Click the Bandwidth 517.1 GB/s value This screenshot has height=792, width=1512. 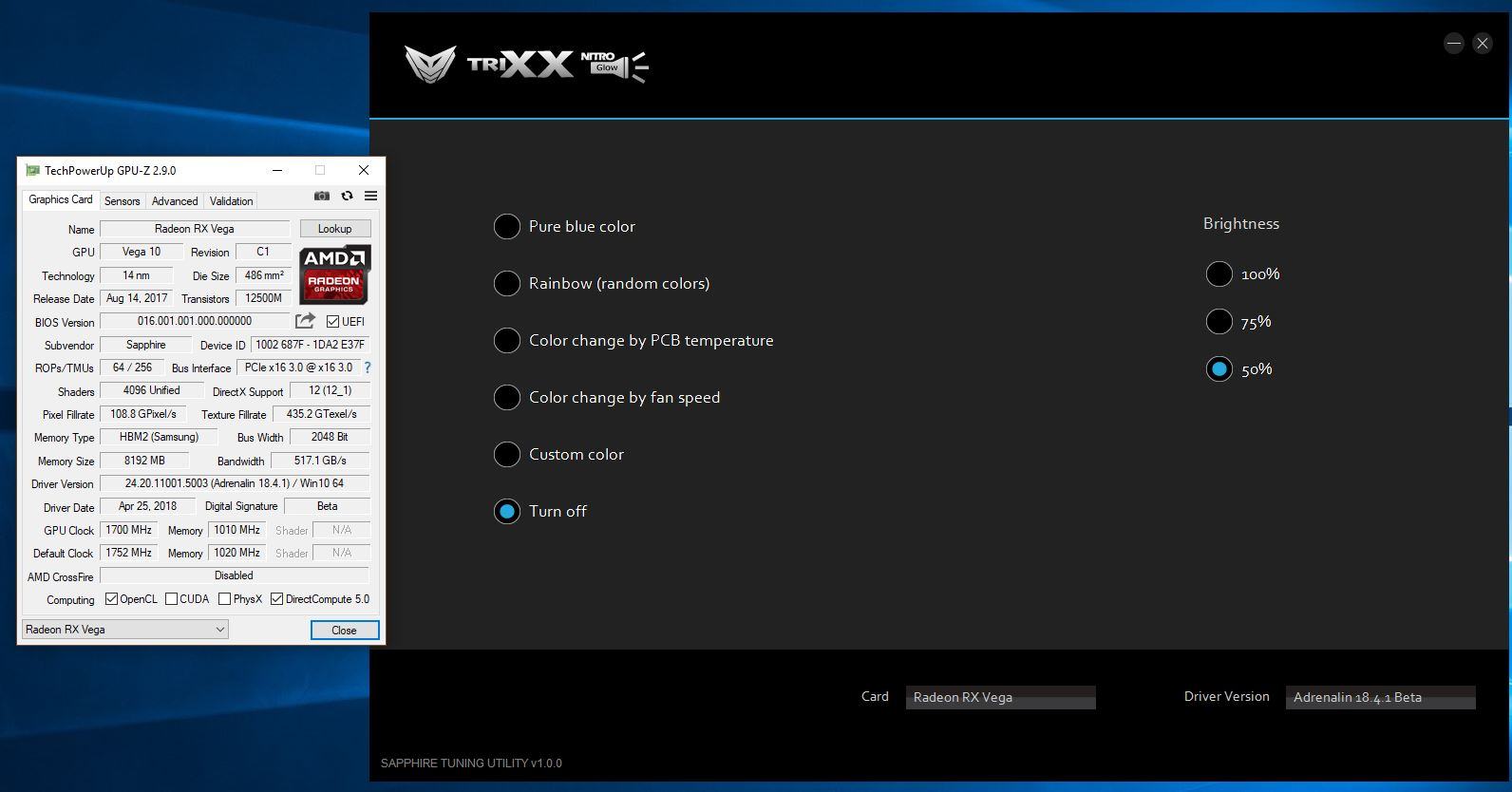pyautogui.click(x=320, y=461)
